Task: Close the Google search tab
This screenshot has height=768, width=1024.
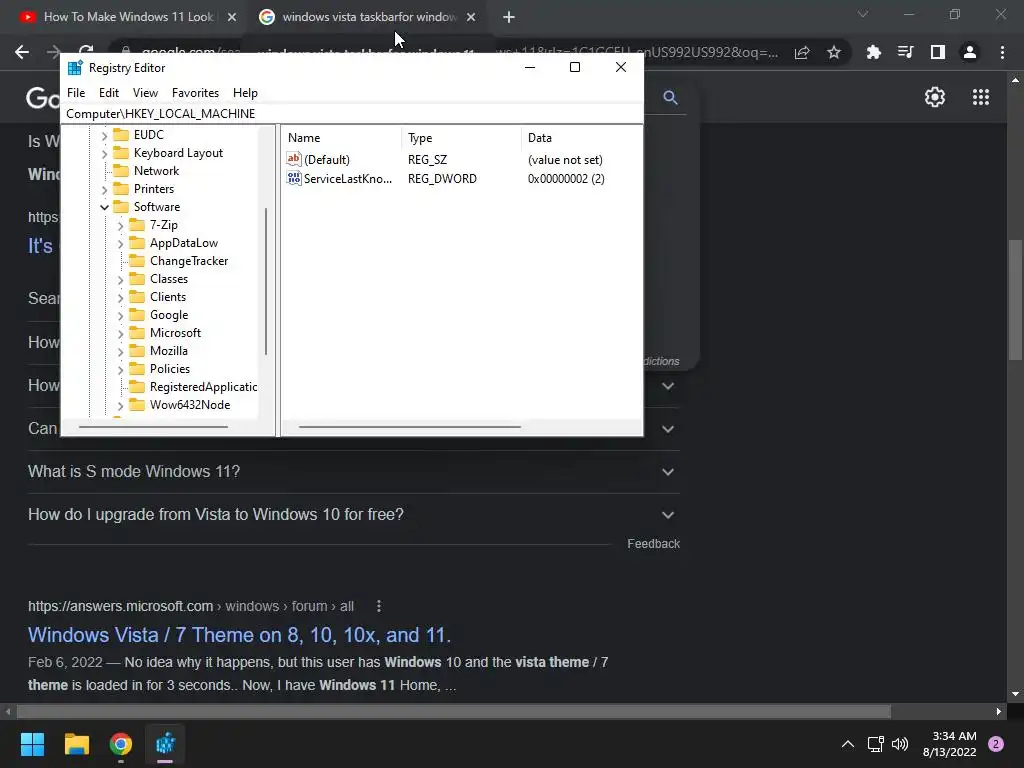Action: (471, 17)
